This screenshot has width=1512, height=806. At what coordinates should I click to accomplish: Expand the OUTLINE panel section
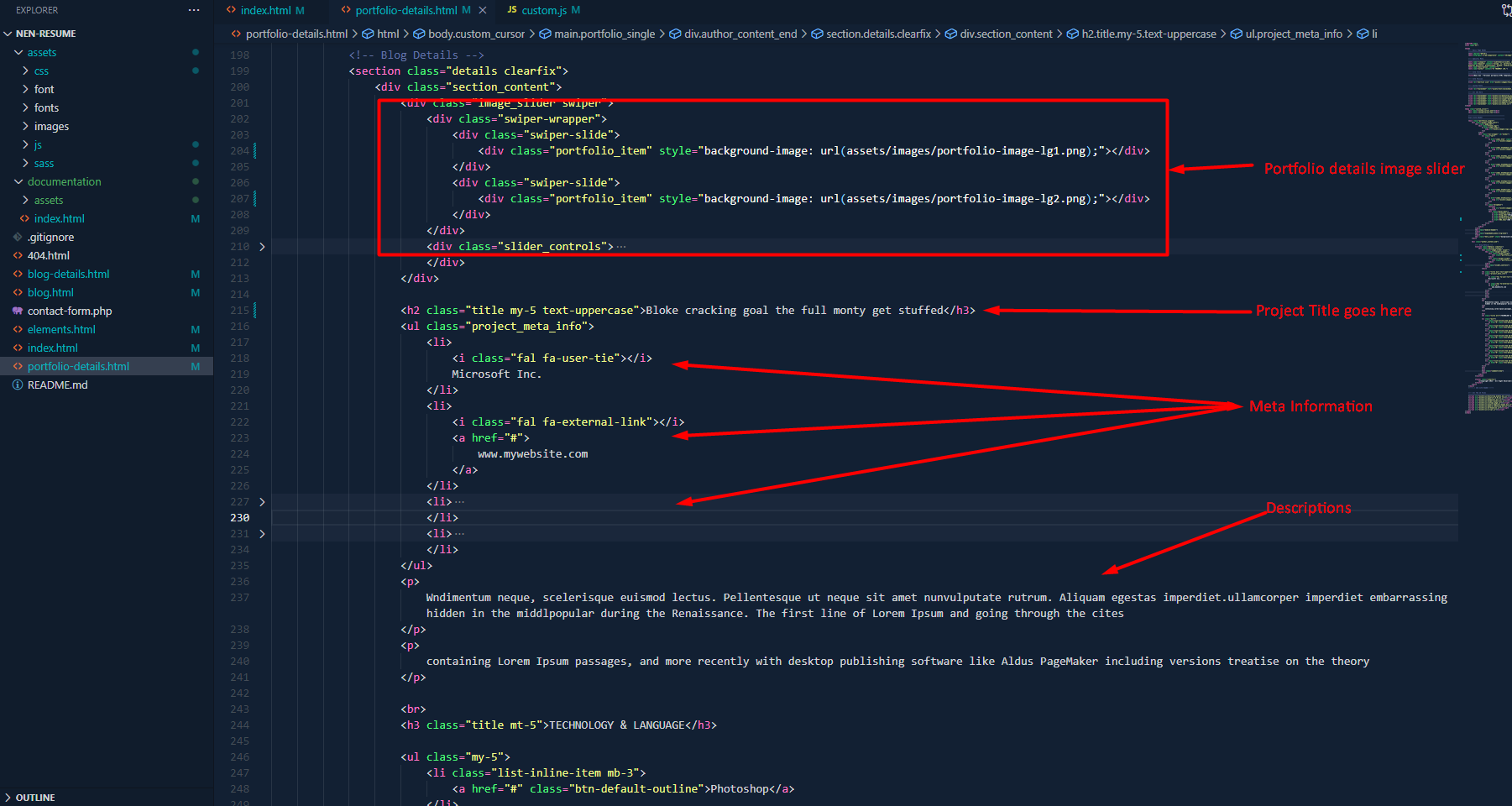(x=8, y=798)
